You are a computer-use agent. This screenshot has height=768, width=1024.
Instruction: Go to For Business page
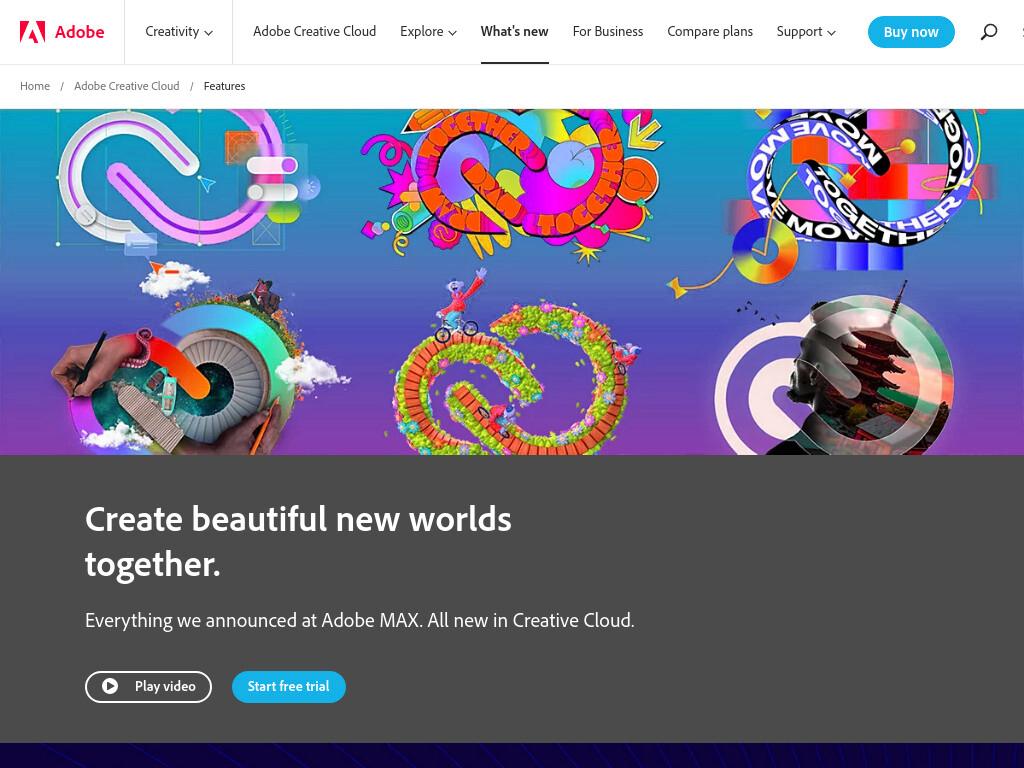pyautogui.click(x=607, y=31)
